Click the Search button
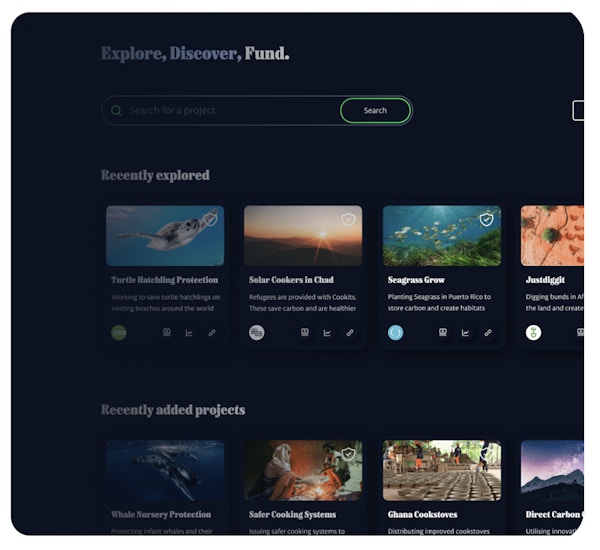Image resolution: width=600 pixels, height=550 pixels. pyautogui.click(x=375, y=111)
